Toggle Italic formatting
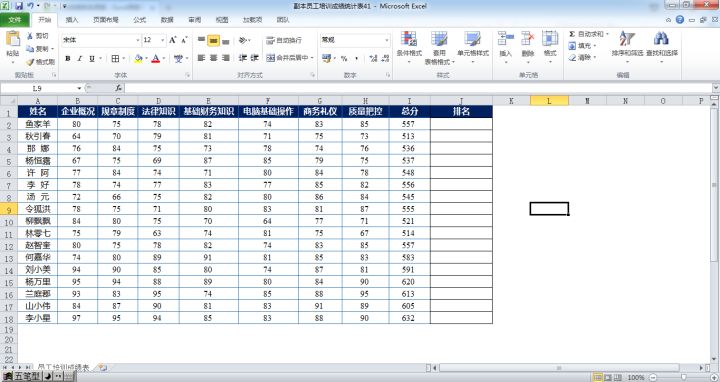The width and height of the screenshot is (720, 382). tap(79, 59)
